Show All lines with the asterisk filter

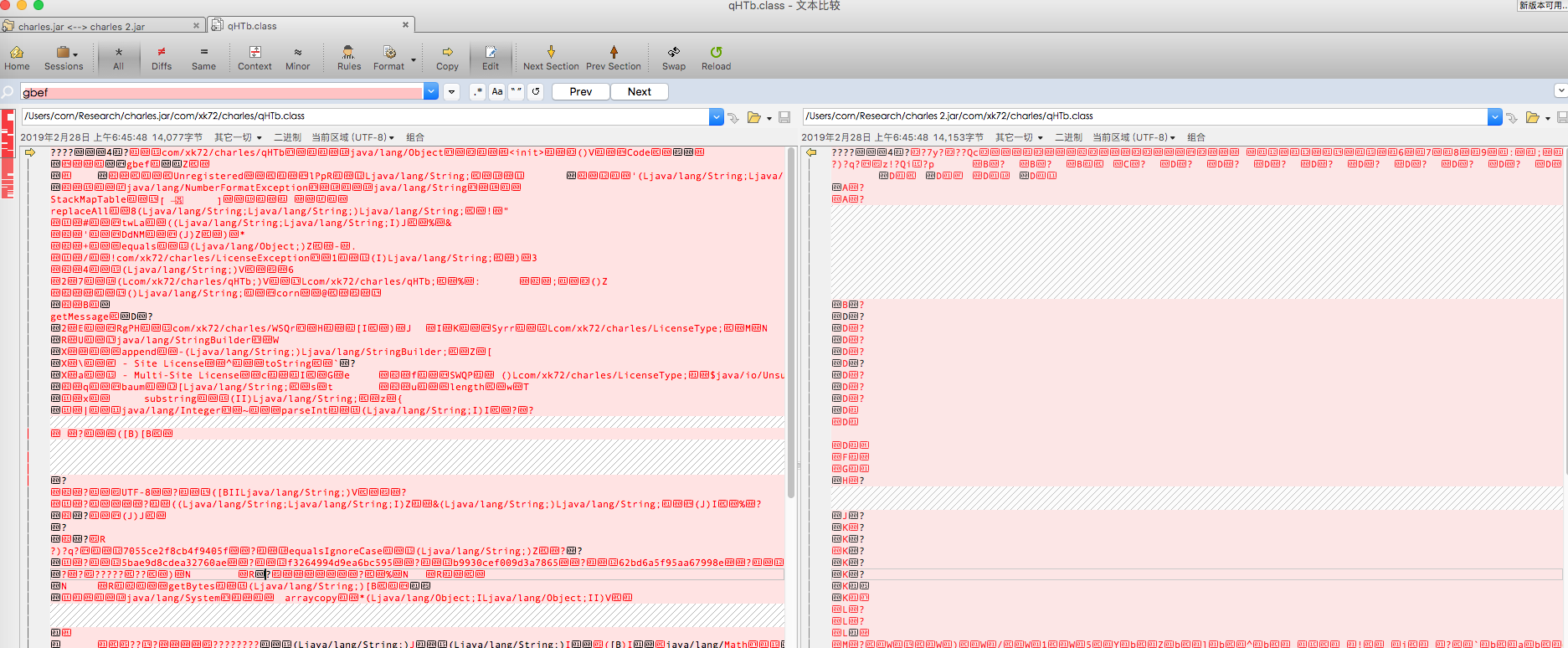118,58
